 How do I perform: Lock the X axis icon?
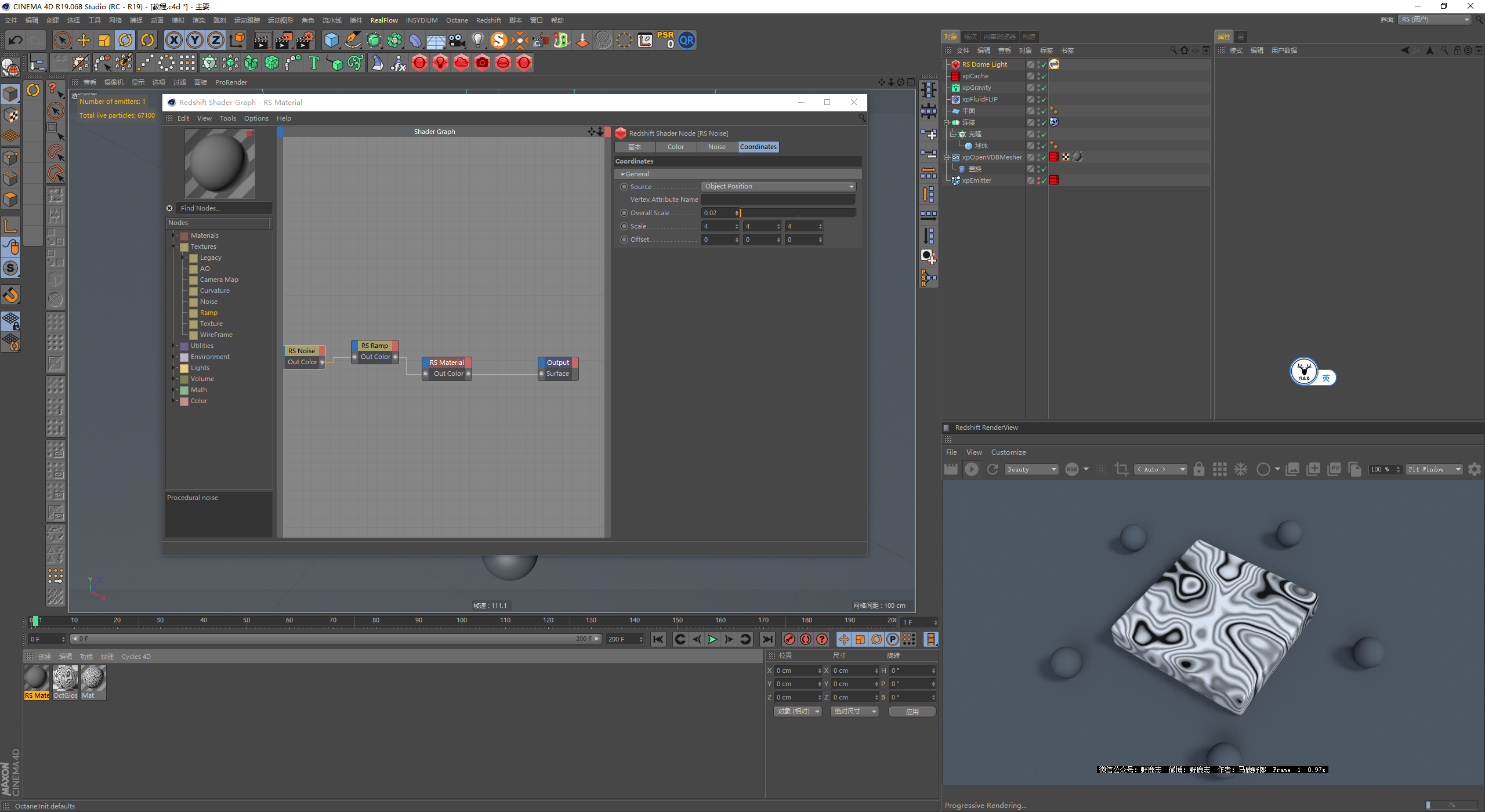(x=173, y=40)
